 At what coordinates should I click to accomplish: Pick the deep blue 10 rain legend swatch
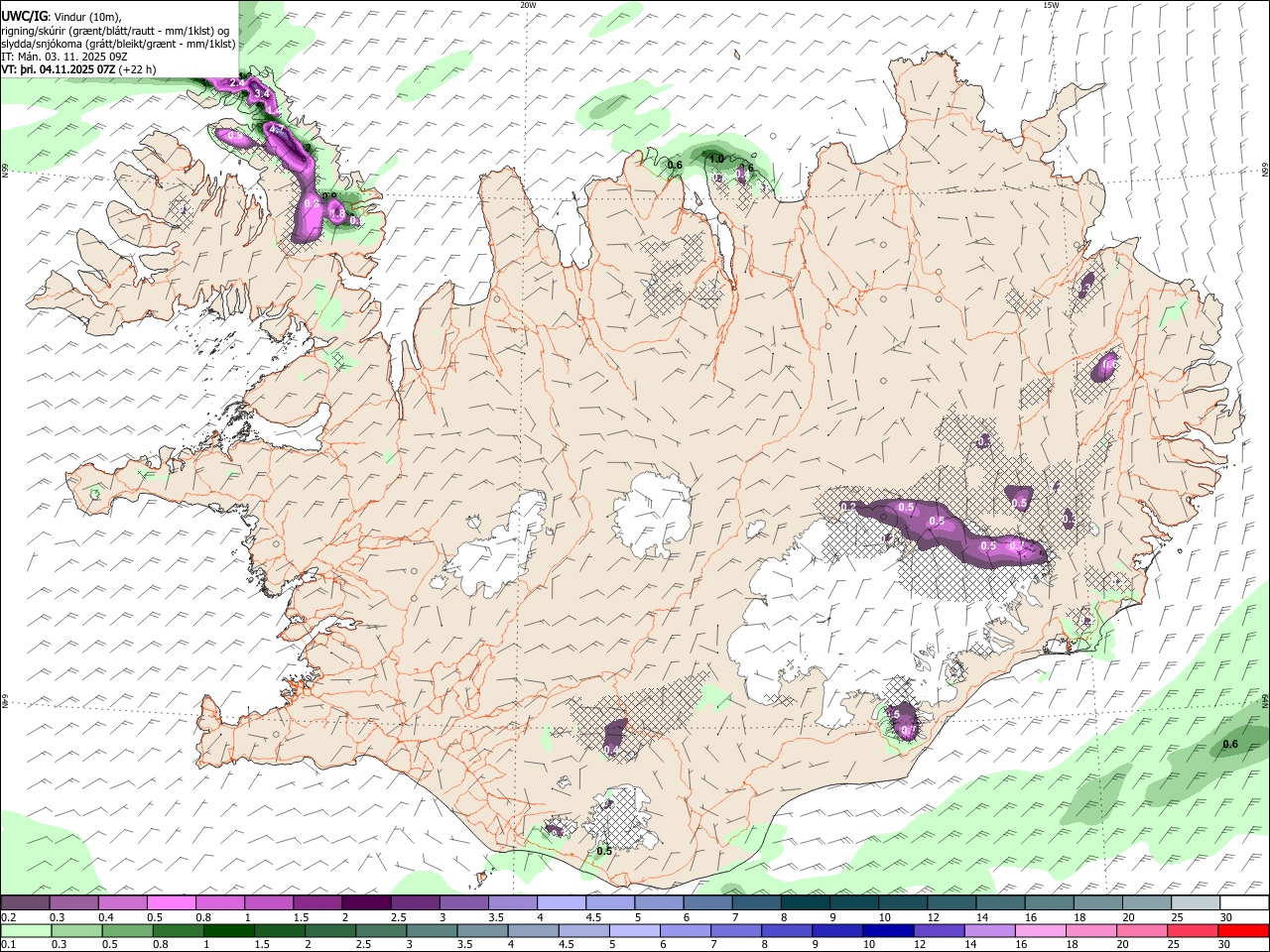[x=888, y=930]
